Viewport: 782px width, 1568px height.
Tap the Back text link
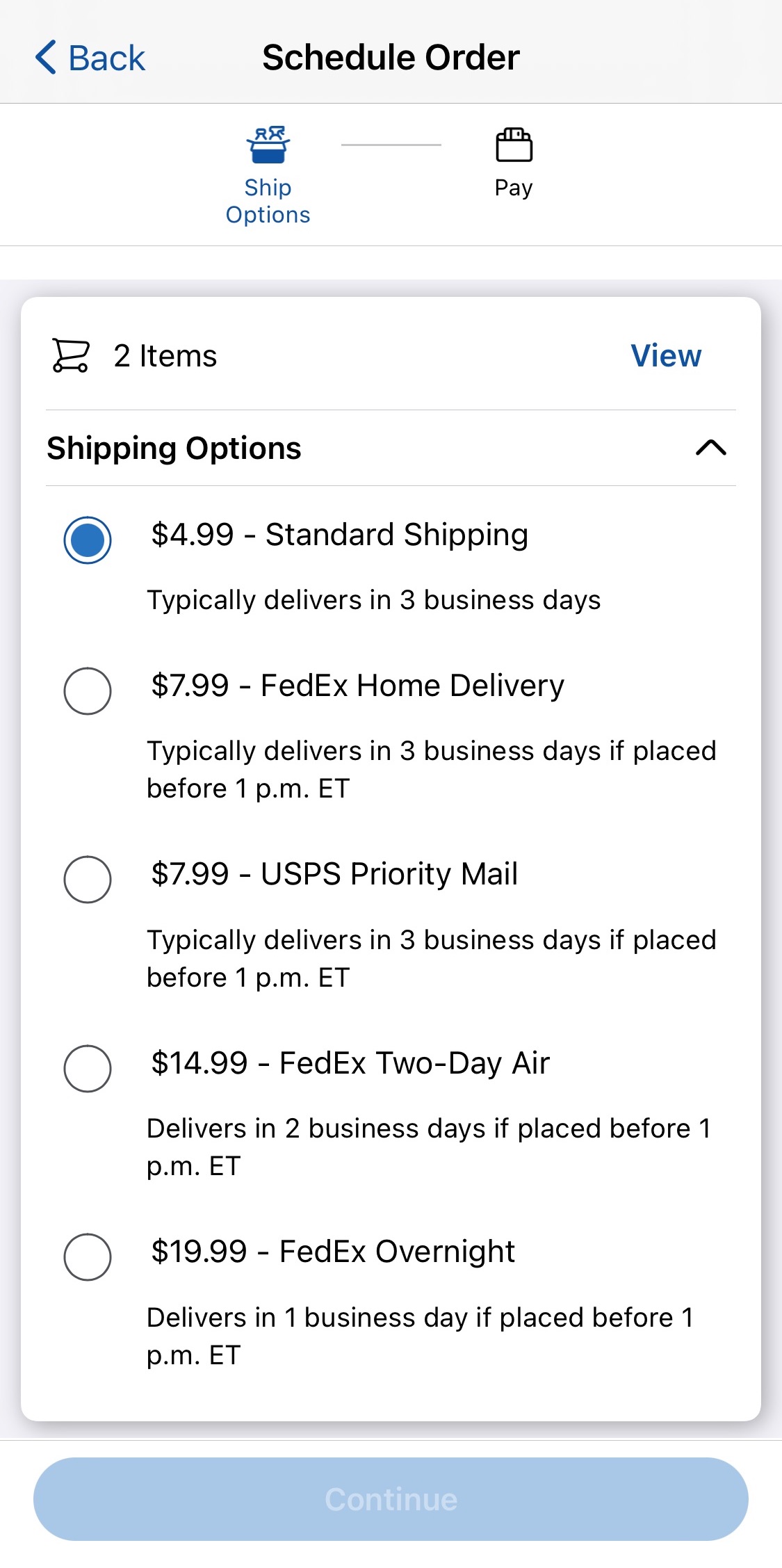coord(106,58)
